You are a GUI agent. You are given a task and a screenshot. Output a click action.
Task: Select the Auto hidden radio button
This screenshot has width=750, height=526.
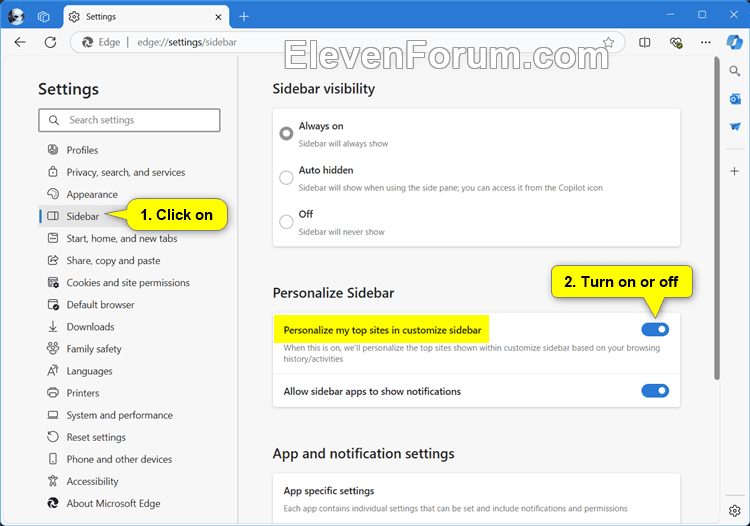(286, 177)
